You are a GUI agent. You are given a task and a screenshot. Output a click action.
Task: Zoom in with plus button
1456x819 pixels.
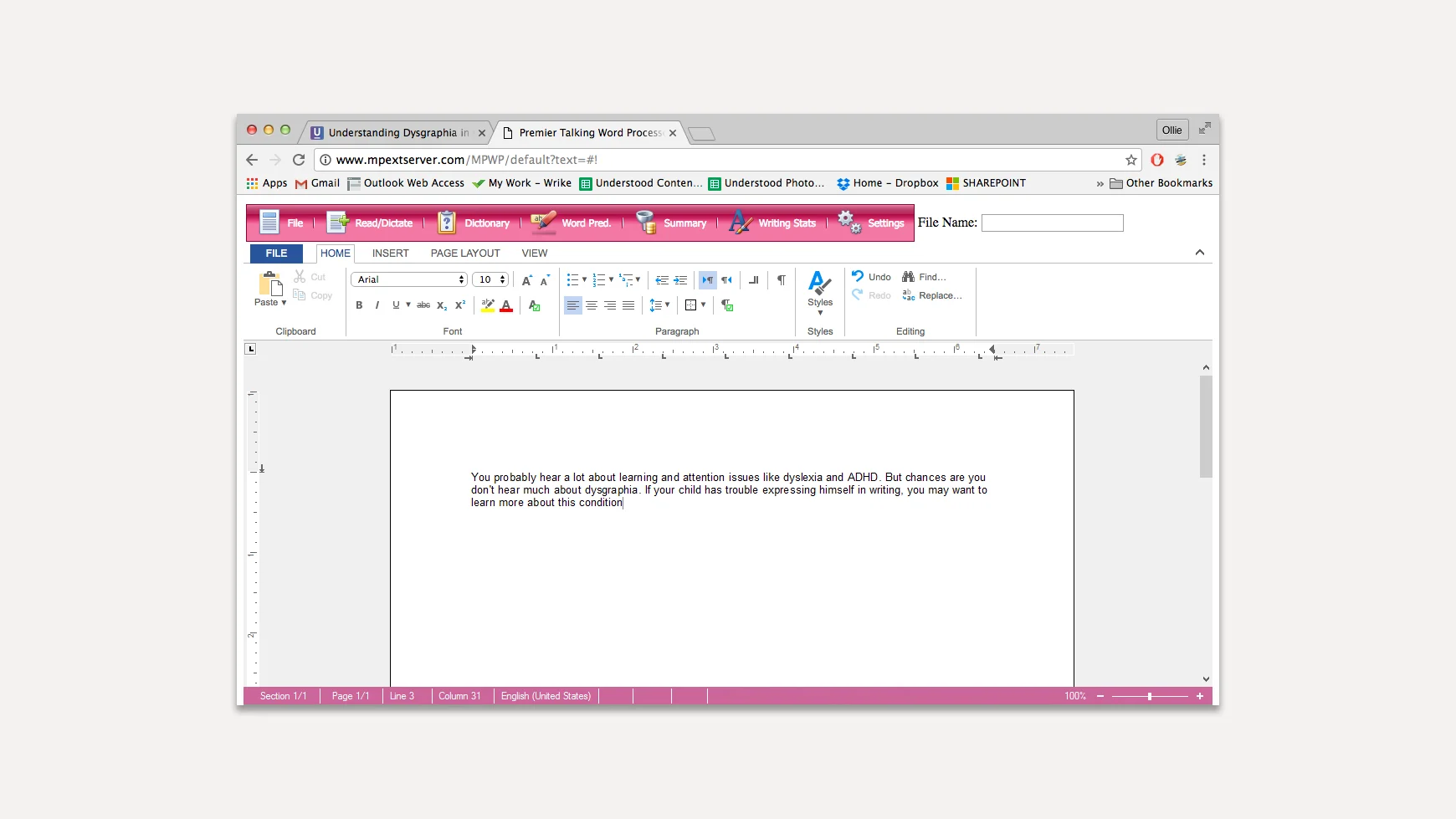(1200, 696)
